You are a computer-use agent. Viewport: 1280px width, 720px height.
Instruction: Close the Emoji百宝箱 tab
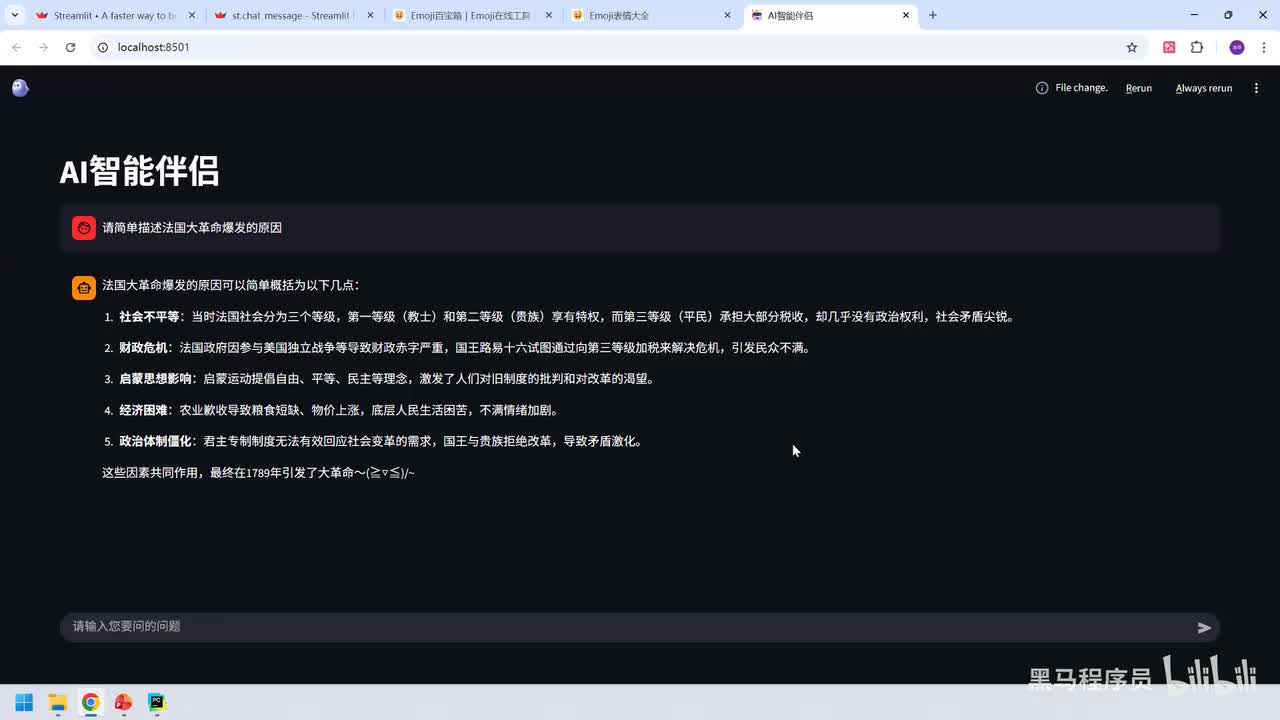coord(549,15)
